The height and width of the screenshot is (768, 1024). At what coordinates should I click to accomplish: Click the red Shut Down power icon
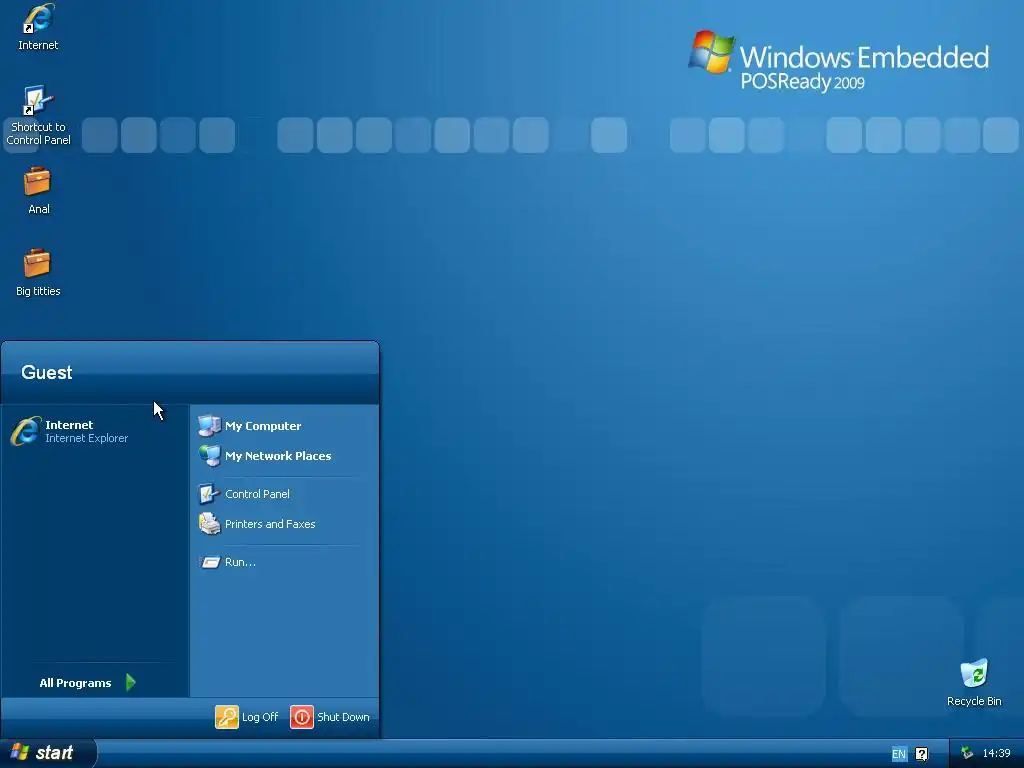click(x=302, y=717)
